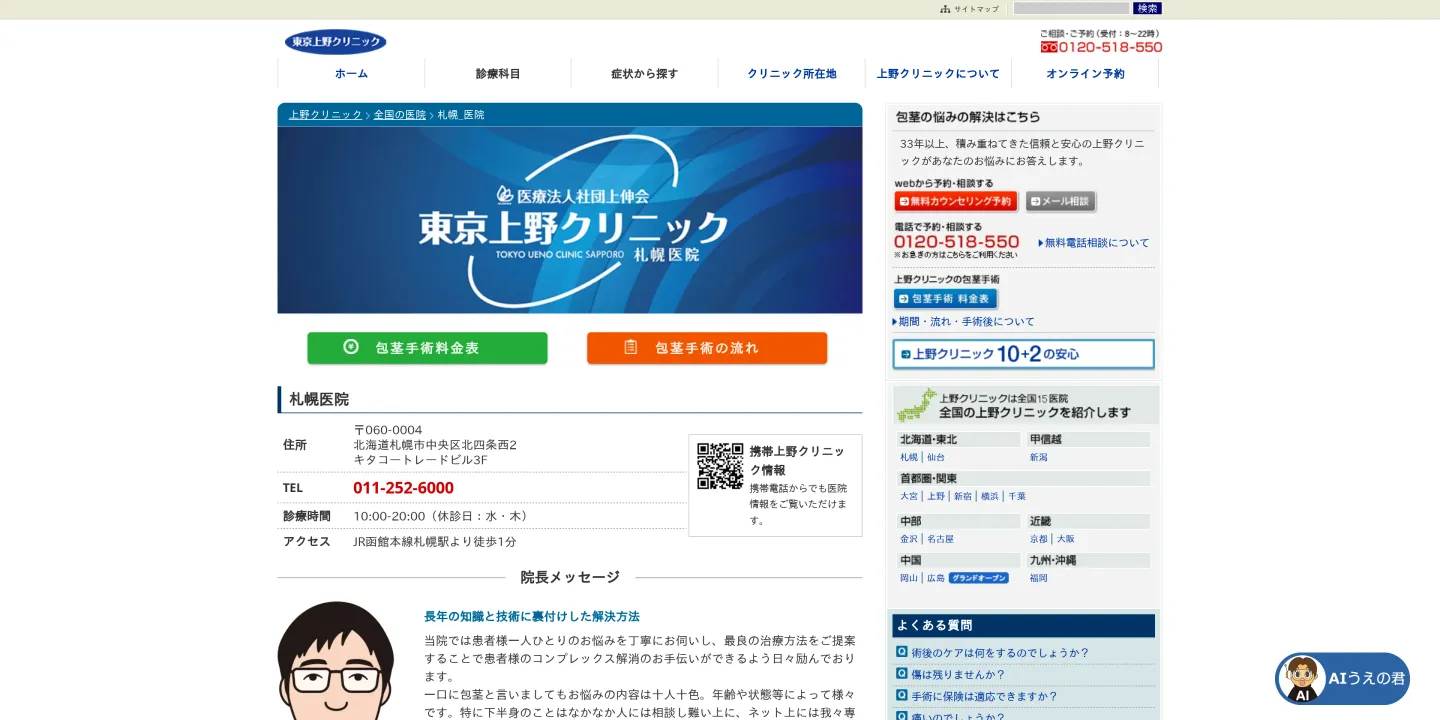This screenshot has width=1440, height=720.
Task: Click the グランドオープン badge
Action: (979, 578)
